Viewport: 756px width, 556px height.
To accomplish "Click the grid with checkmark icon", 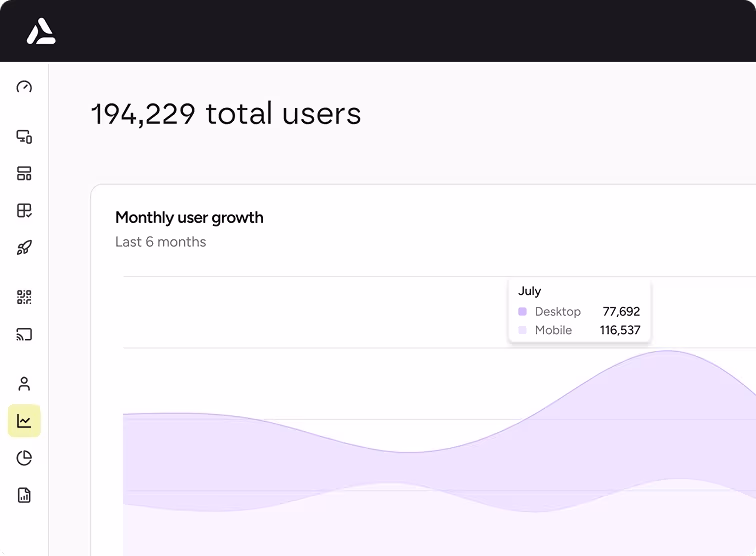I will [x=24, y=211].
